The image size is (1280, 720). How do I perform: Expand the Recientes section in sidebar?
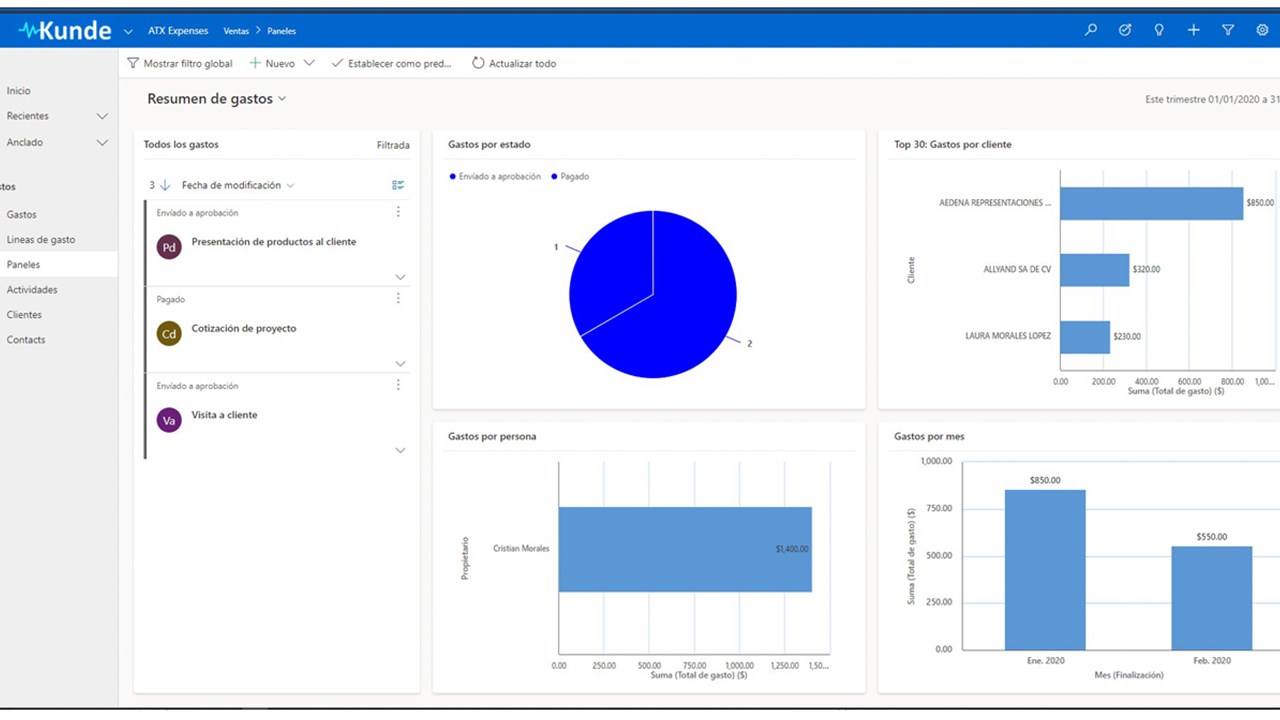pos(102,116)
